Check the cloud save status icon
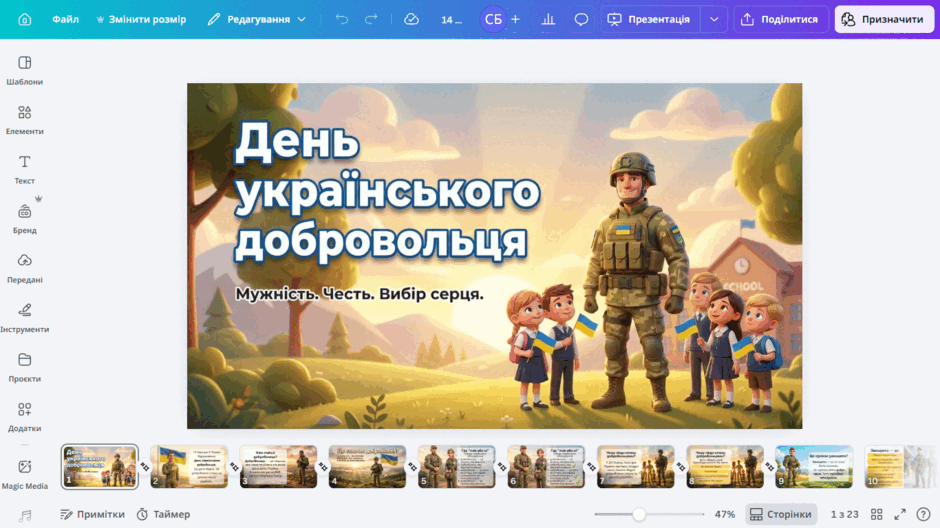 click(411, 19)
